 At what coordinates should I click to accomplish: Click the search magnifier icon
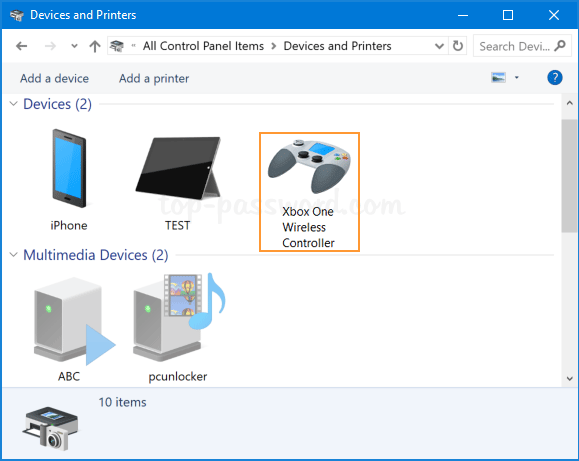pyautogui.click(x=560, y=46)
